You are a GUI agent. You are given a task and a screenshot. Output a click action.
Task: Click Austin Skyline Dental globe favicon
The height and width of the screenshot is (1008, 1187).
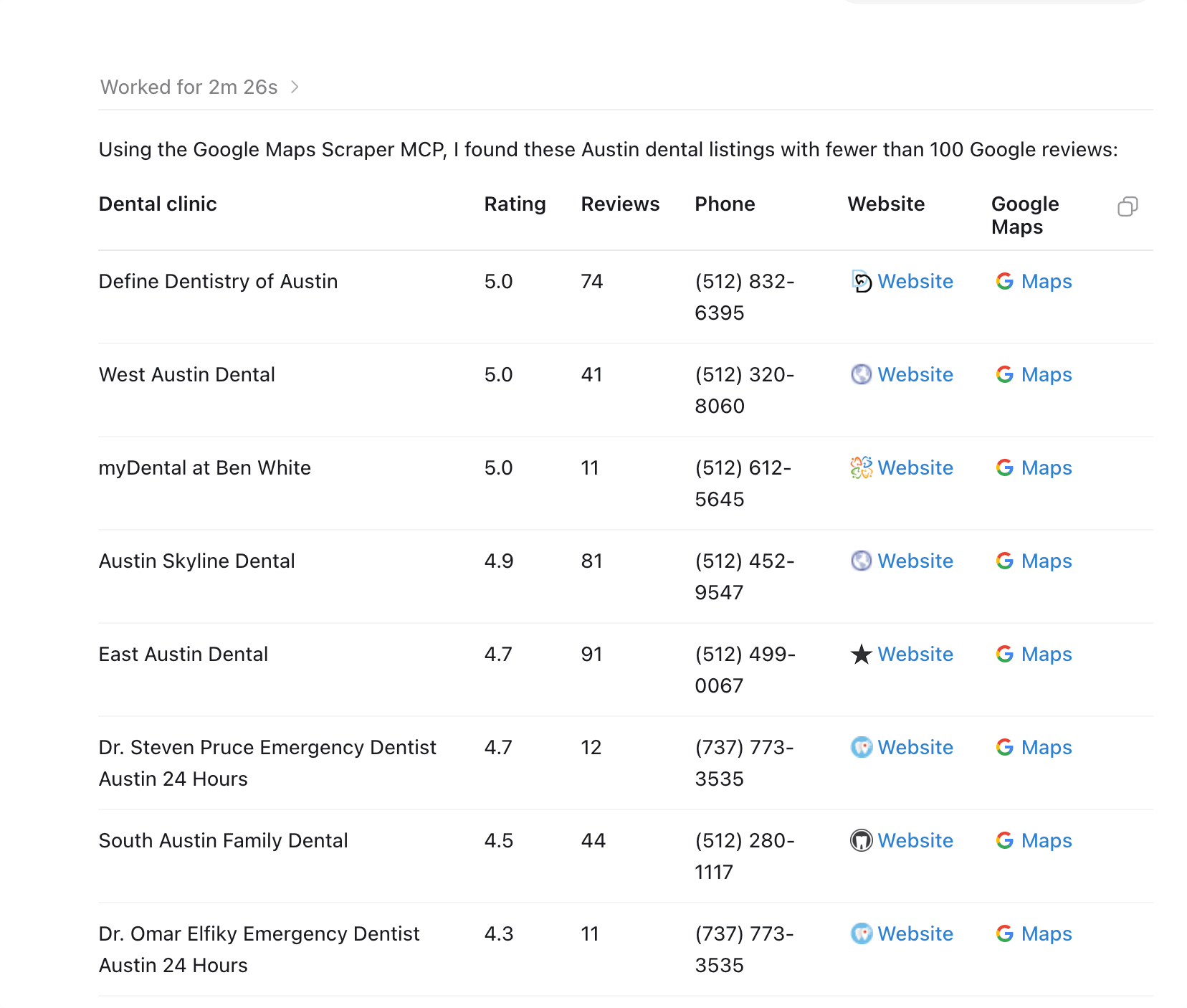862,561
